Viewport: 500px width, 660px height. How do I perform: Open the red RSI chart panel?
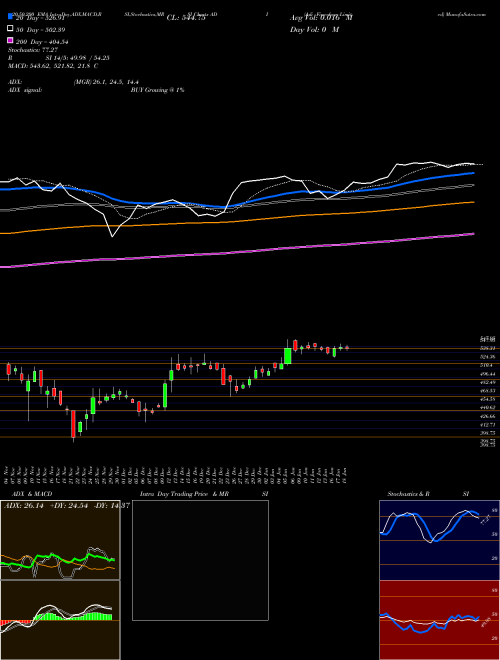pyautogui.click(x=439, y=620)
